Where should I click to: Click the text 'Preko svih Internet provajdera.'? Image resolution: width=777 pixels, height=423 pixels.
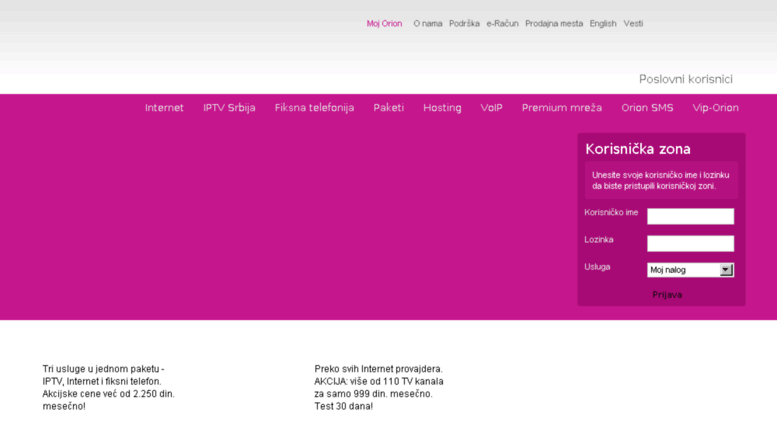click(x=378, y=369)
